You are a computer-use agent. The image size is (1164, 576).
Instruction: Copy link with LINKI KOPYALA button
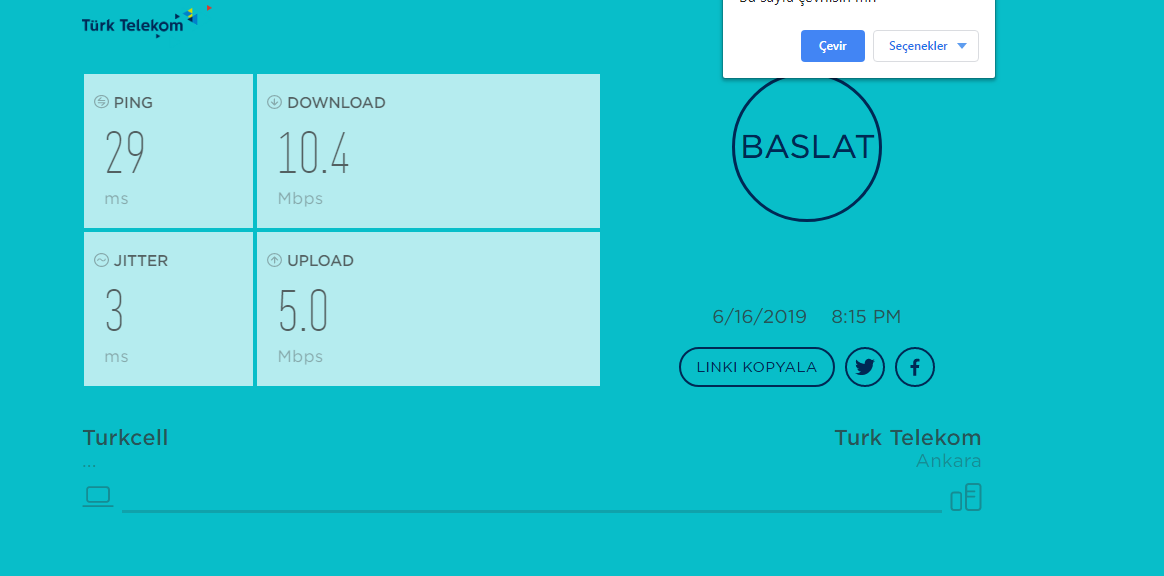tap(756, 367)
